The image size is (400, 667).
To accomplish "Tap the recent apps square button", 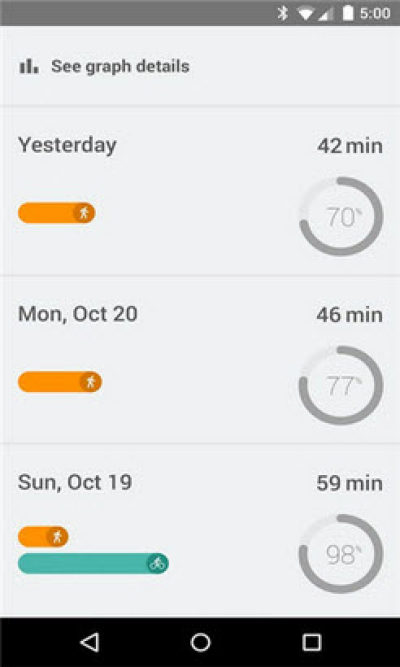I will tap(311, 642).
